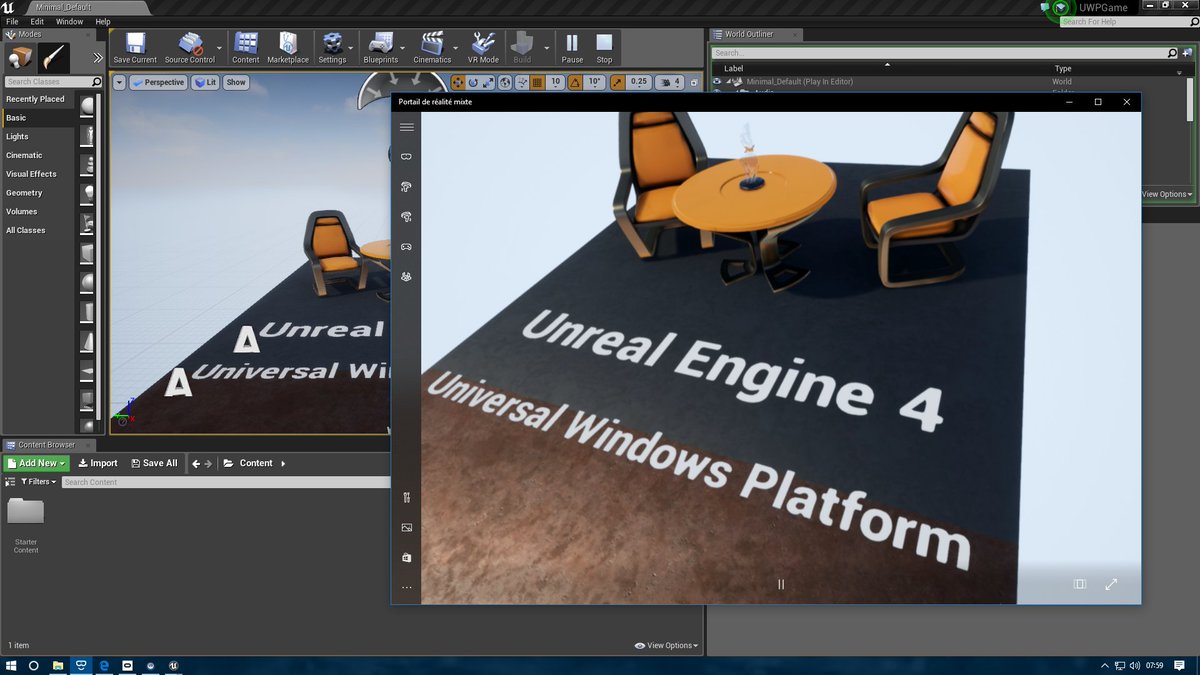1200x675 pixels.
Task: Open viewport options dropdown arrow
Action: (119, 82)
